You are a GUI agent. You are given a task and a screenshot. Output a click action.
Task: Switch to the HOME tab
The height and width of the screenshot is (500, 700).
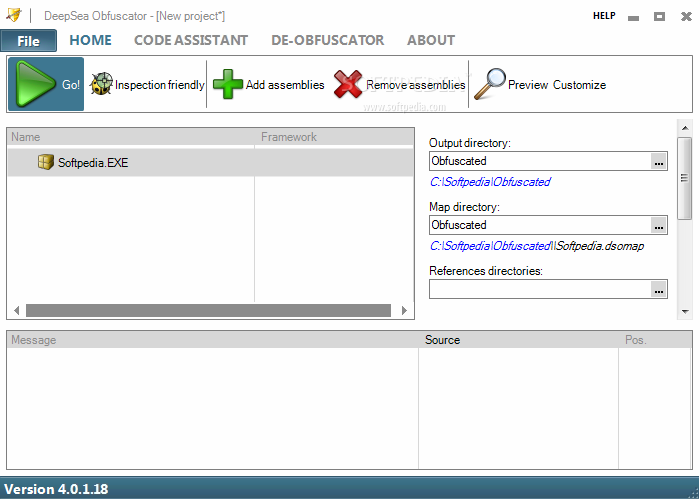click(91, 40)
